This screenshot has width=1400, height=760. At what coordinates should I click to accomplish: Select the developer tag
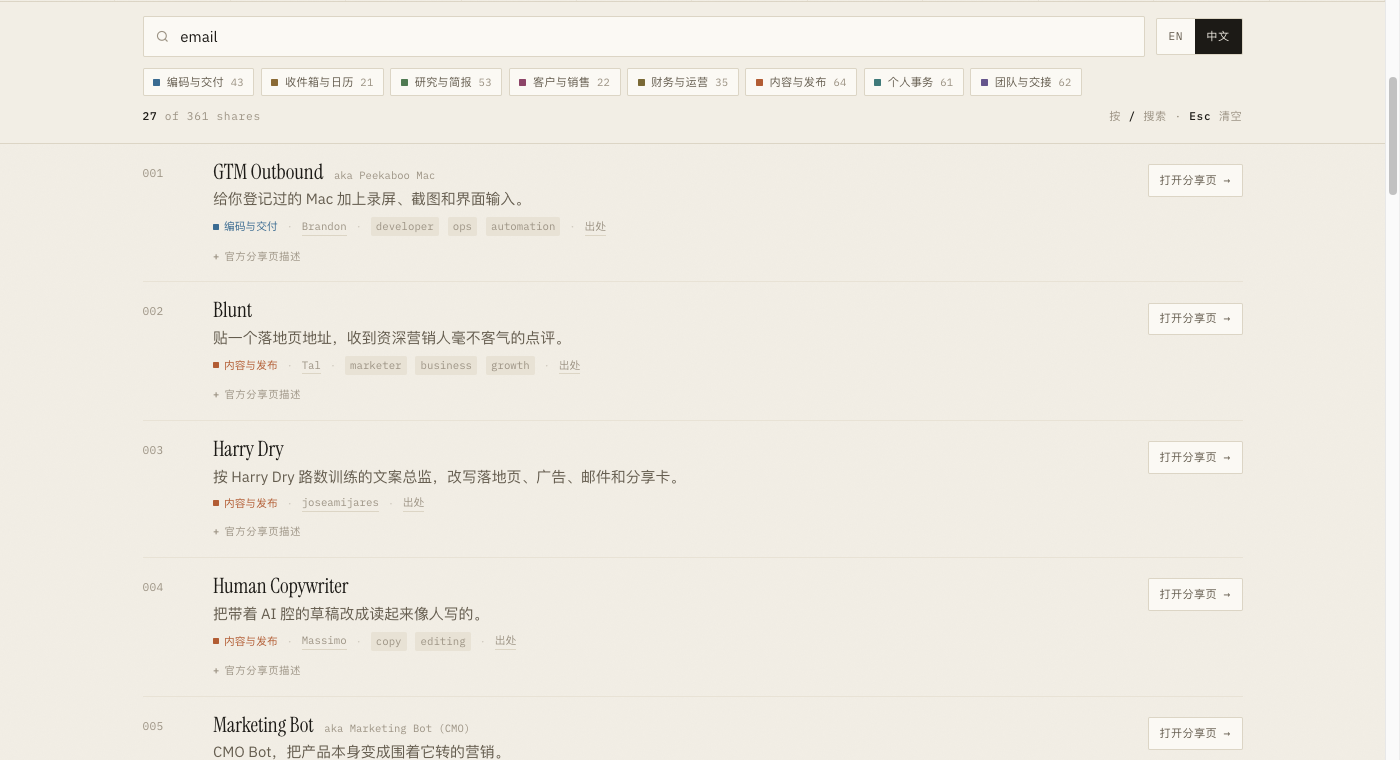(405, 227)
